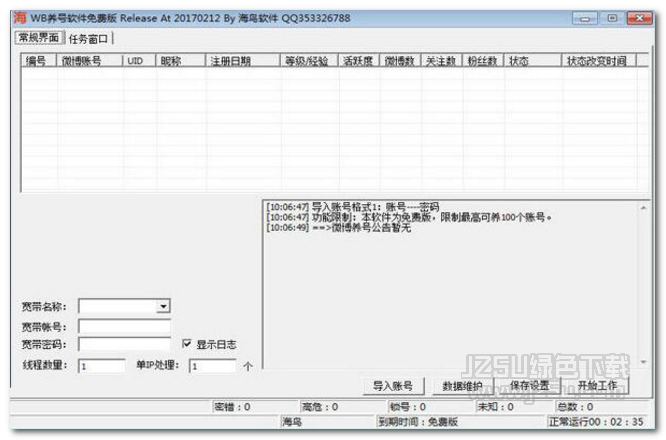Select the 常规界面 tab
Viewport: 666px width, 440px height.
tap(40, 38)
